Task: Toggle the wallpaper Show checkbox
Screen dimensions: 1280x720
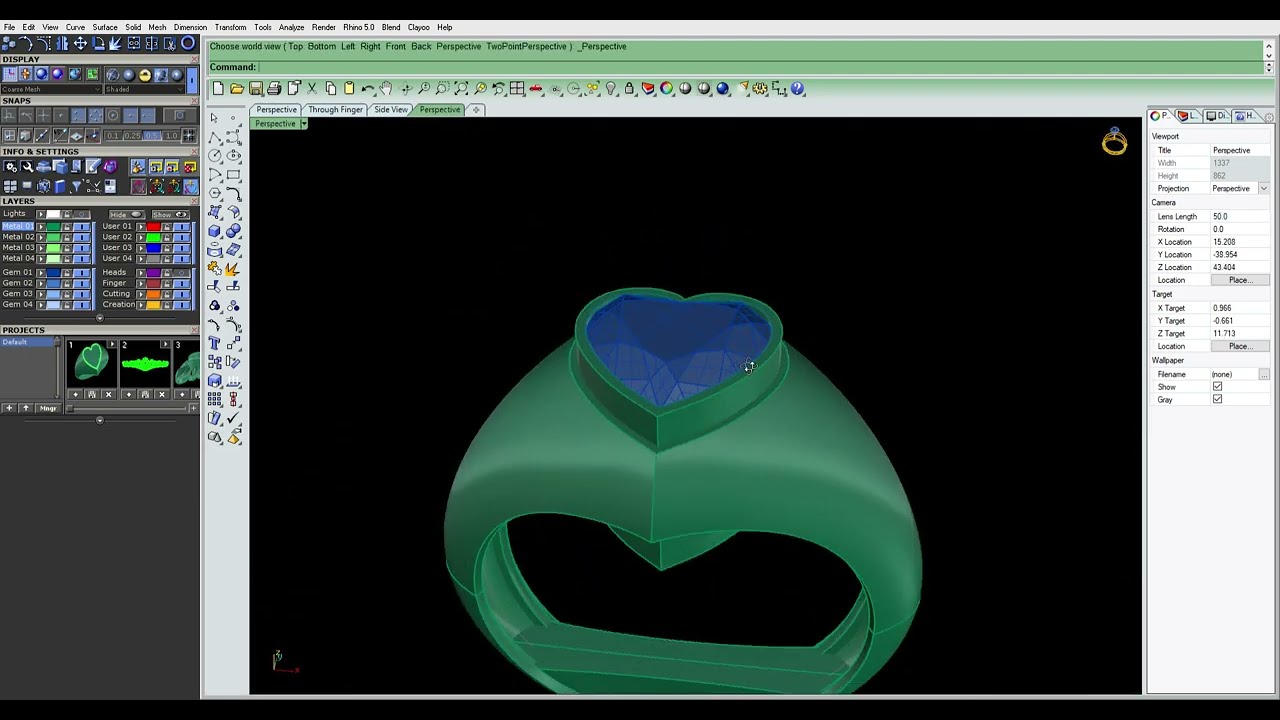Action: (x=1217, y=386)
